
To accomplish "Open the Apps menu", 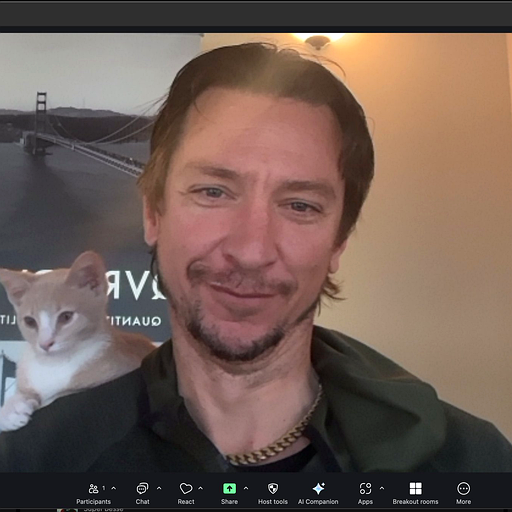I will (x=365, y=494).
